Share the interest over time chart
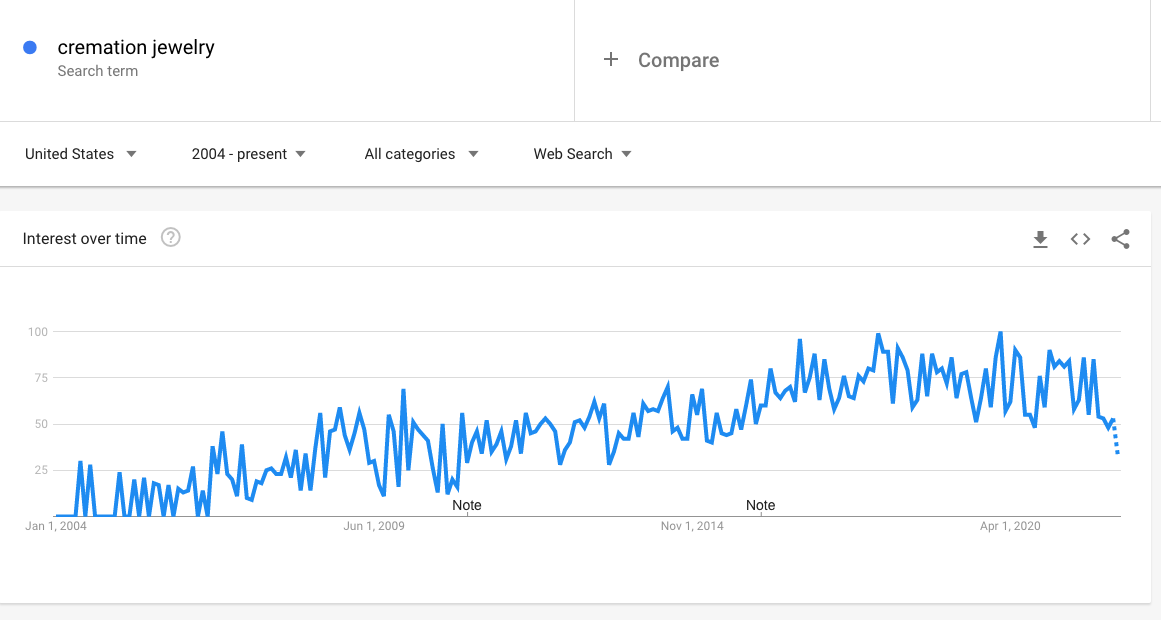 tap(1120, 239)
